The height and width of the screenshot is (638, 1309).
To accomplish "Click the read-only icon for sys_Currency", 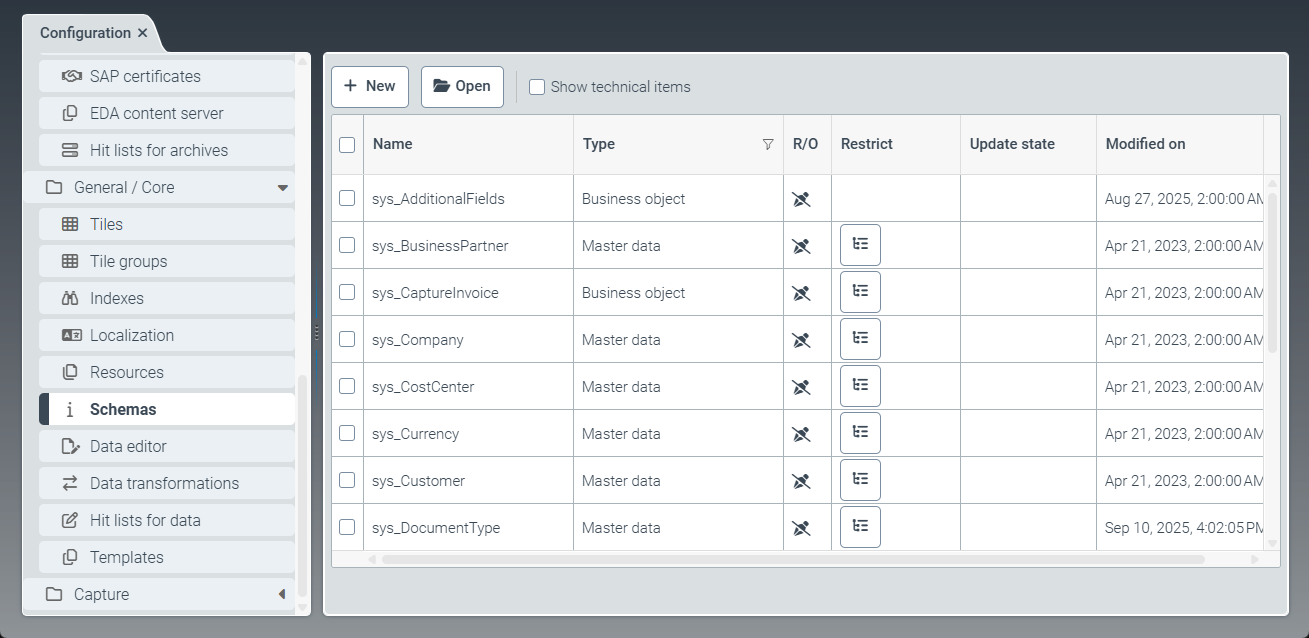I will (800, 434).
